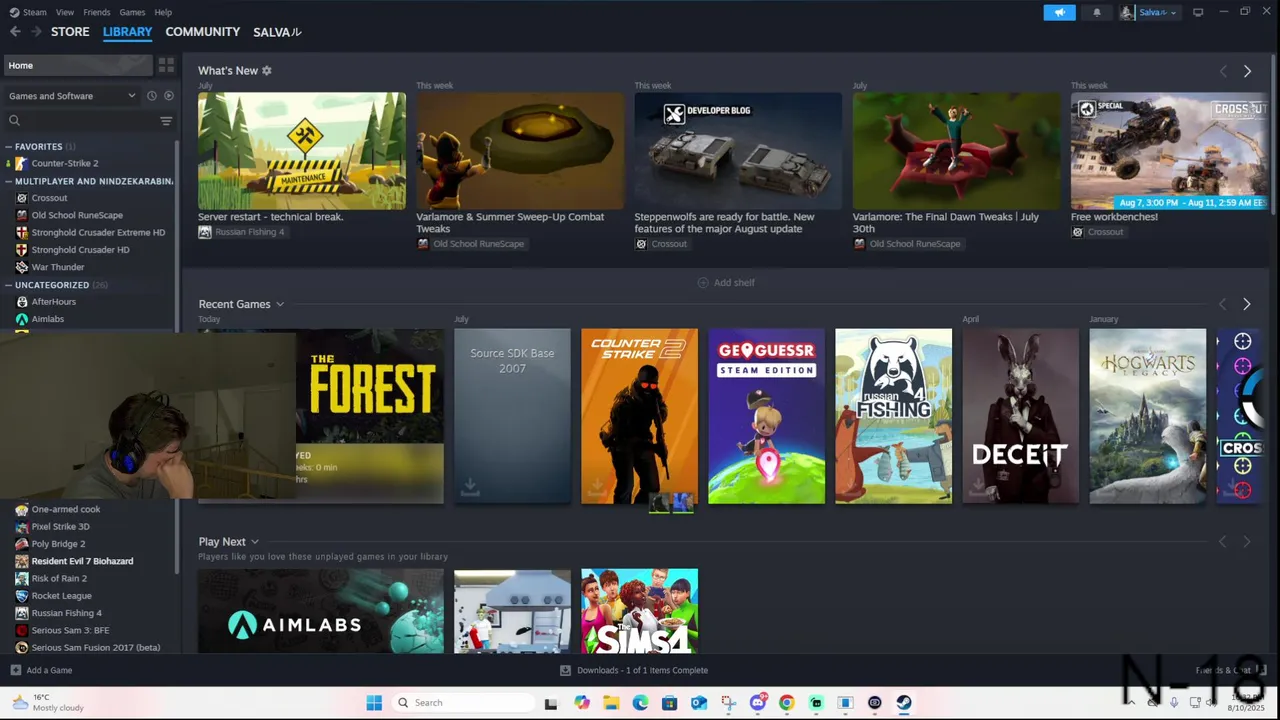Open Deceit game tile
The width and height of the screenshot is (1280, 720).
(x=1020, y=416)
